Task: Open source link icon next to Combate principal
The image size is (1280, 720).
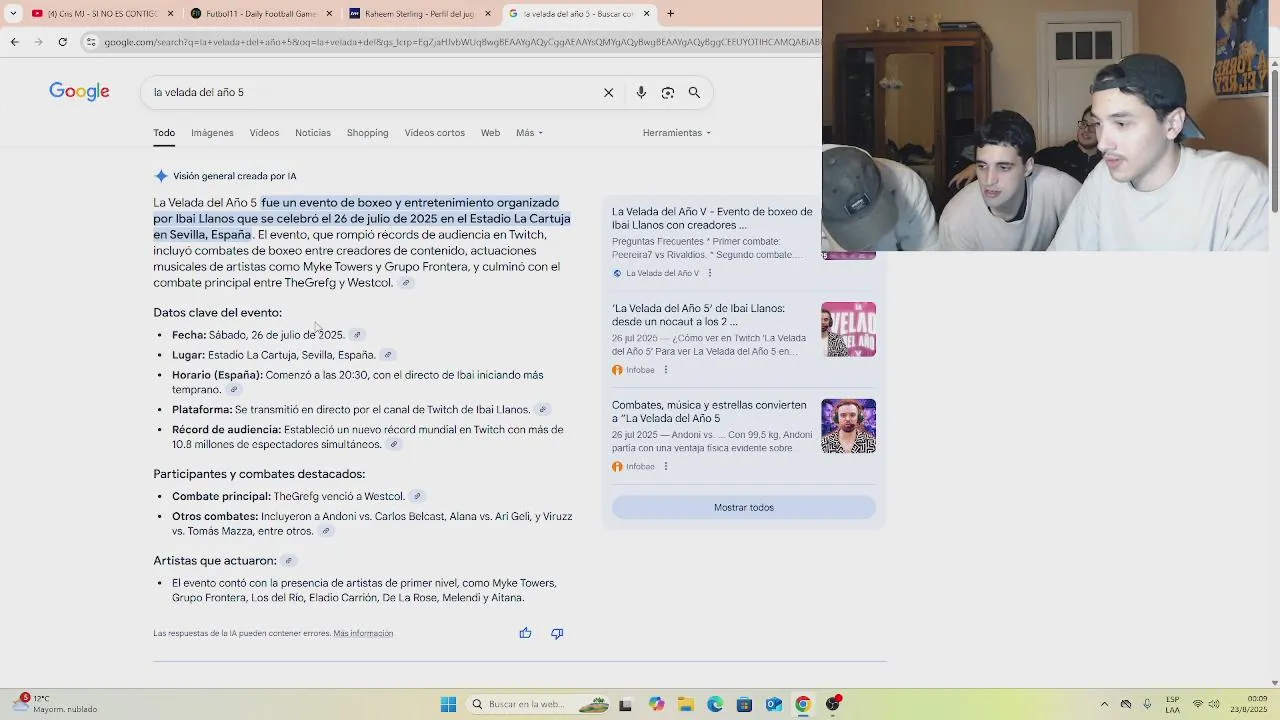Action: (418, 496)
